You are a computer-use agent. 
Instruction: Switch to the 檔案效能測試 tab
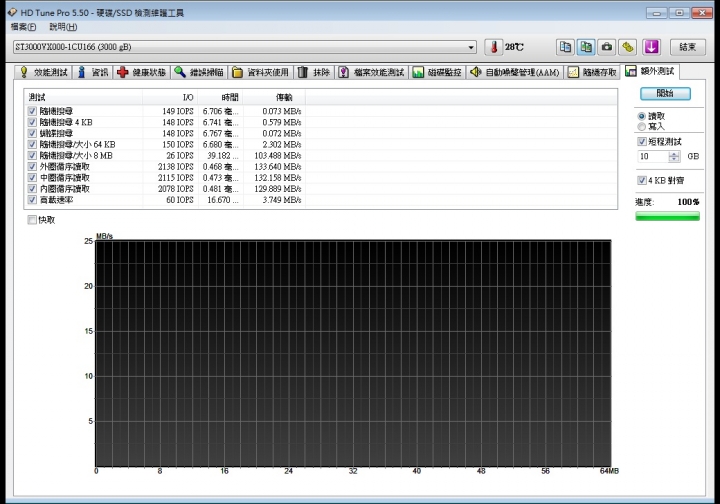(x=372, y=72)
